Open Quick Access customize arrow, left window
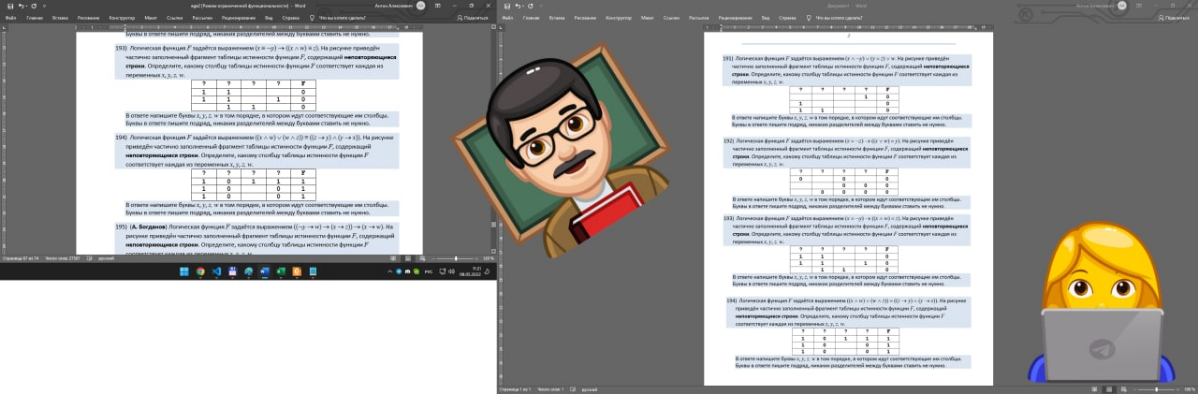This screenshot has height=394, width=1198. [x=44, y=6]
